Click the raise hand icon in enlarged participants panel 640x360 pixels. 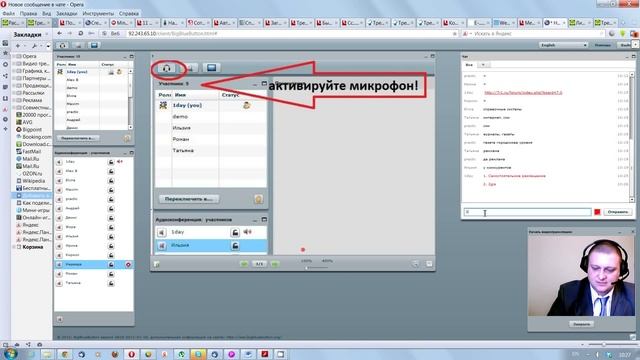point(258,199)
